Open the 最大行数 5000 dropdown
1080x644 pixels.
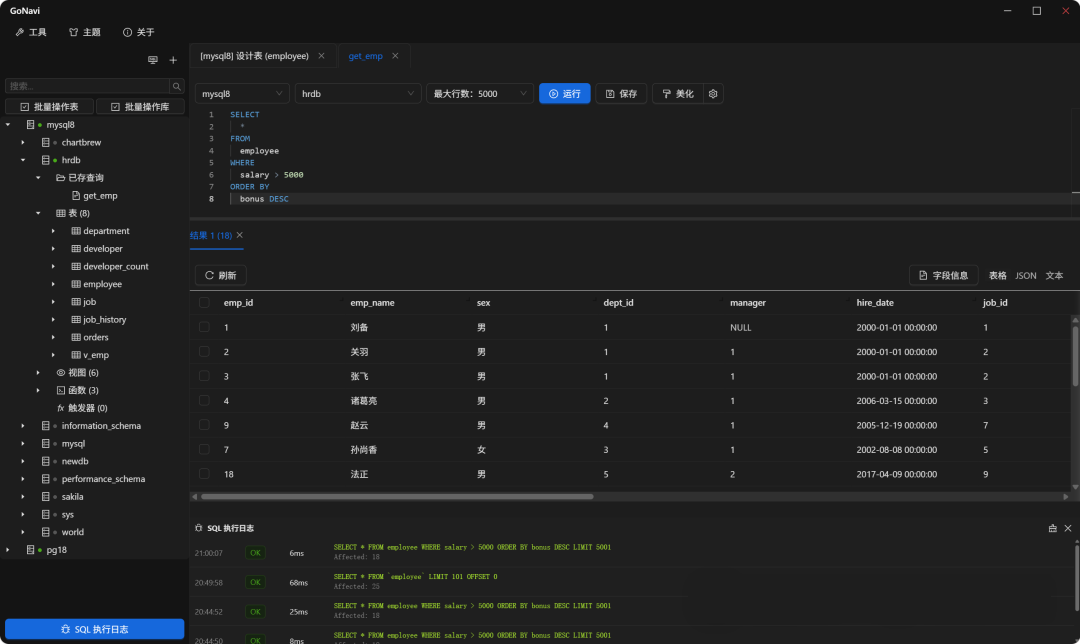[480, 94]
